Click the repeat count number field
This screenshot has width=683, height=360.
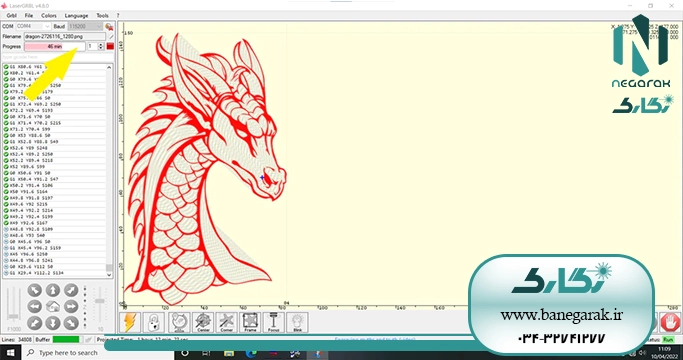coord(92,46)
